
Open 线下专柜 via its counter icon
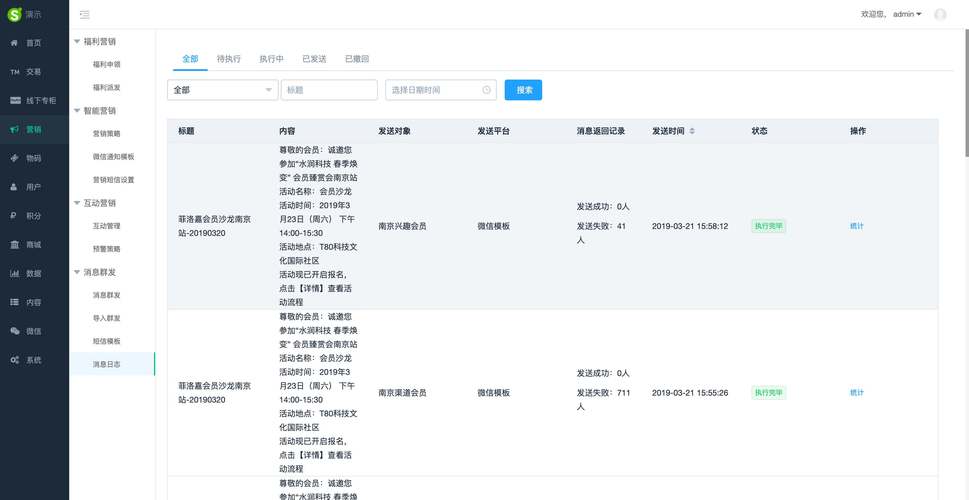tap(14, 101)
